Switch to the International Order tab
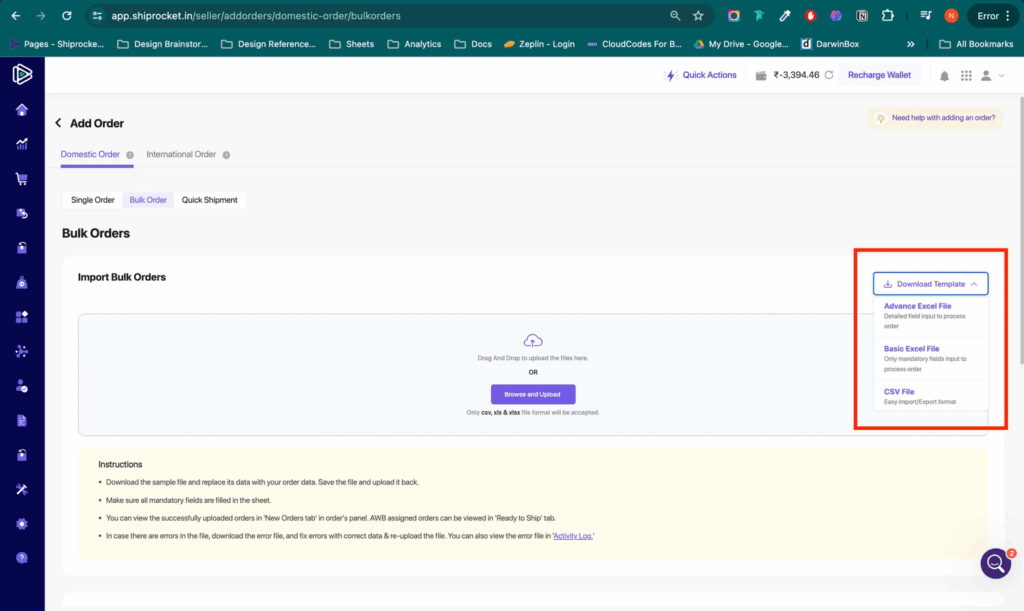1024x611 pixels. 181,155
